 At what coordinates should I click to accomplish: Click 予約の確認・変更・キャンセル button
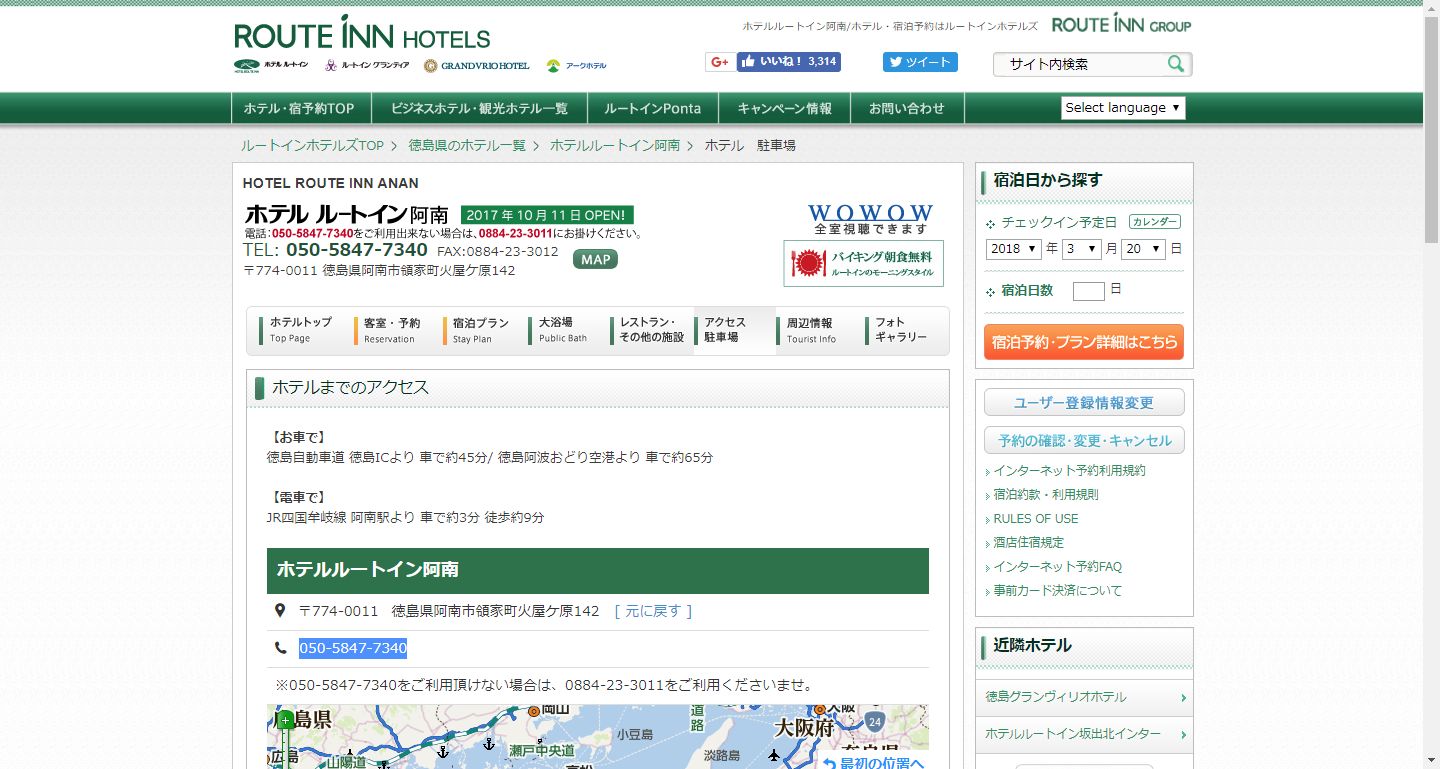1084,440
